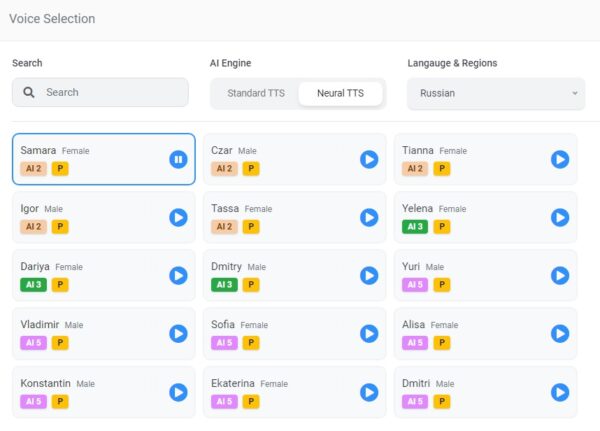Pause the Samara voice preview
This screenshot has height=431, width=600.
(178, 159)
